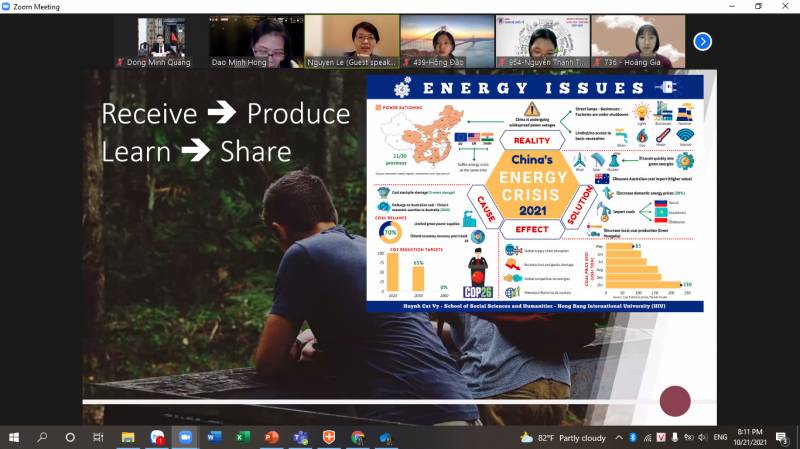Show next participants with the blue arrow
Image resolution: width=800 pixels, height=449 pixels.
[702, 41]
